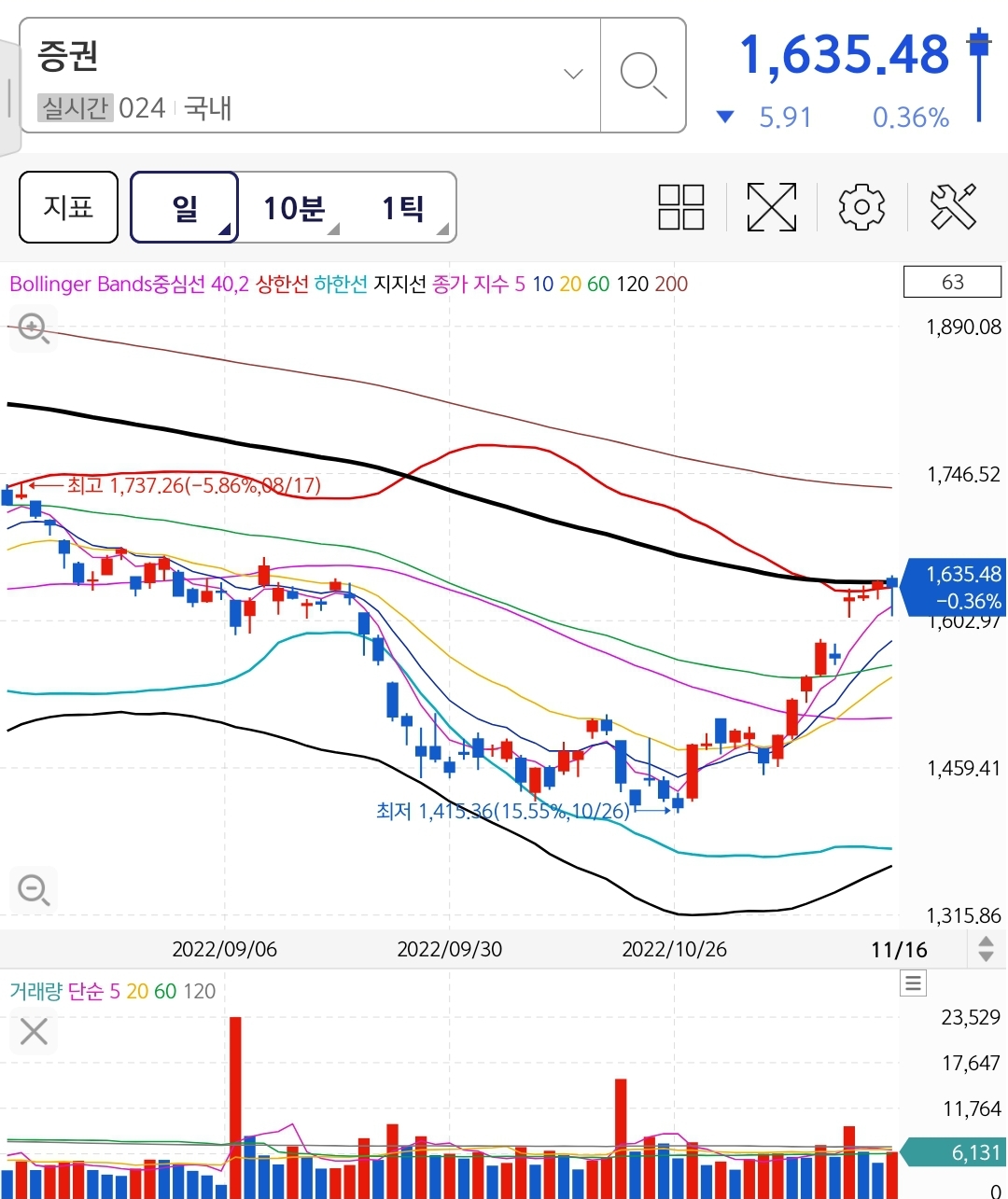Image resolution: width=1008 pixels, height=1199 pixels.
Task: Open the search magnifier icon
Action: 643,75
